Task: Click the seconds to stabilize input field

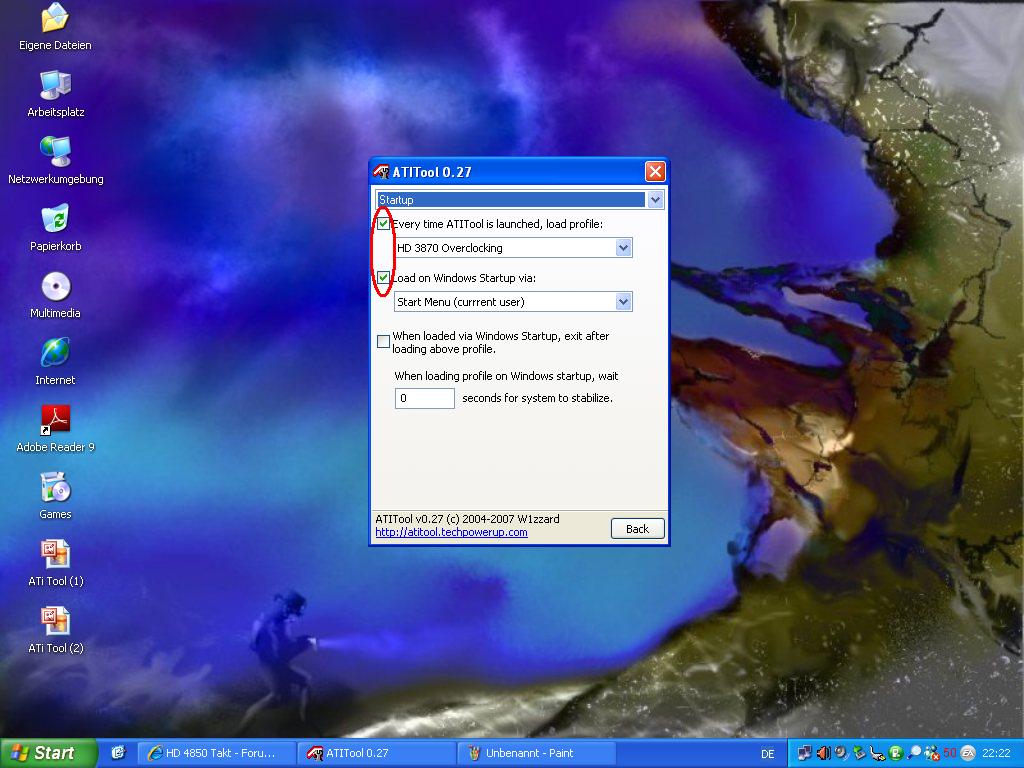Action: pos(424,398)
